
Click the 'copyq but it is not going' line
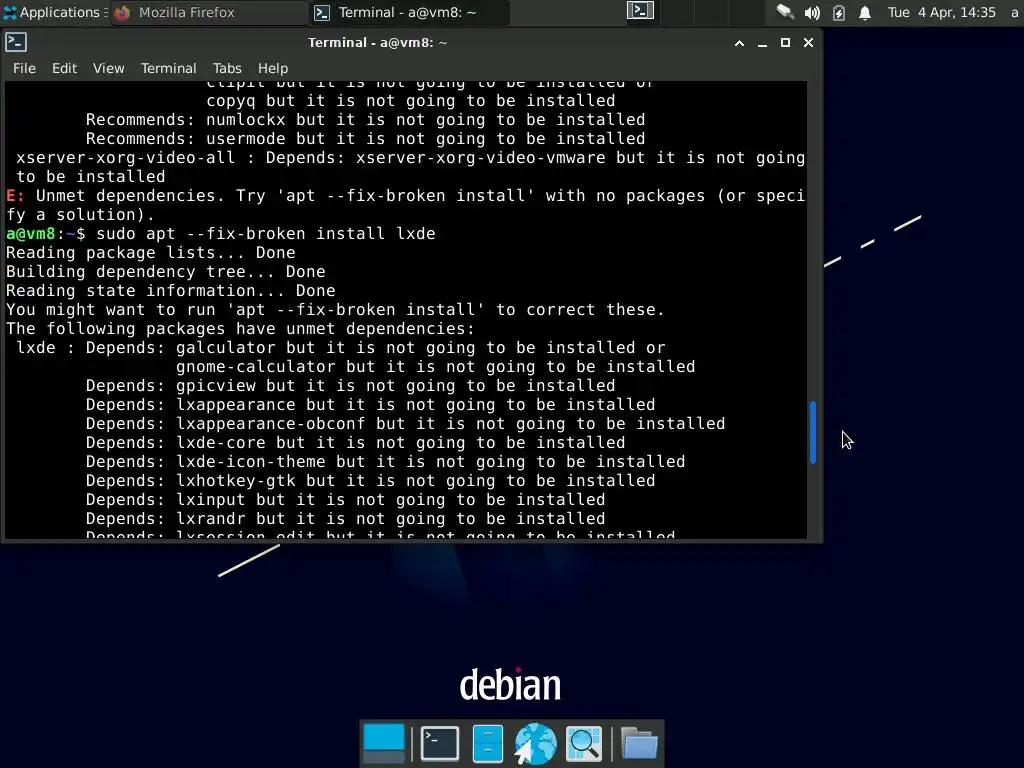pos(411,101)
